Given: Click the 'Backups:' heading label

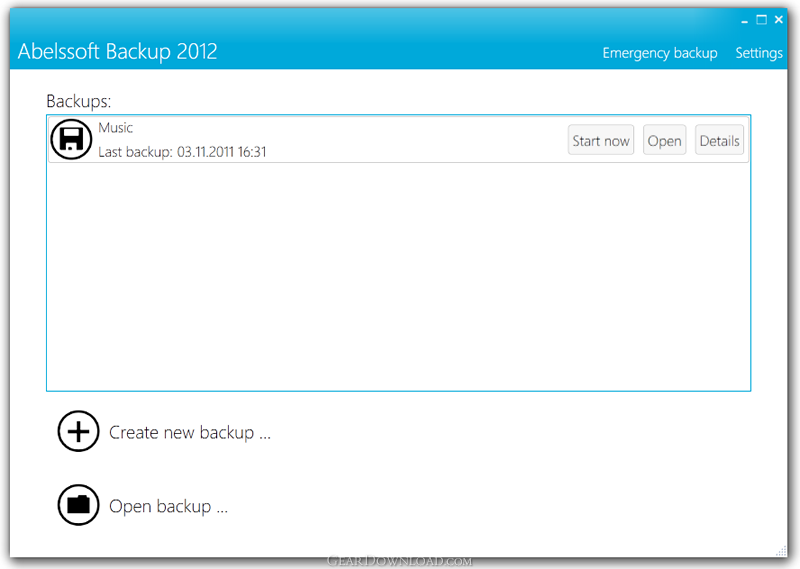Looking at the screenshot, I should coord(79,102).
